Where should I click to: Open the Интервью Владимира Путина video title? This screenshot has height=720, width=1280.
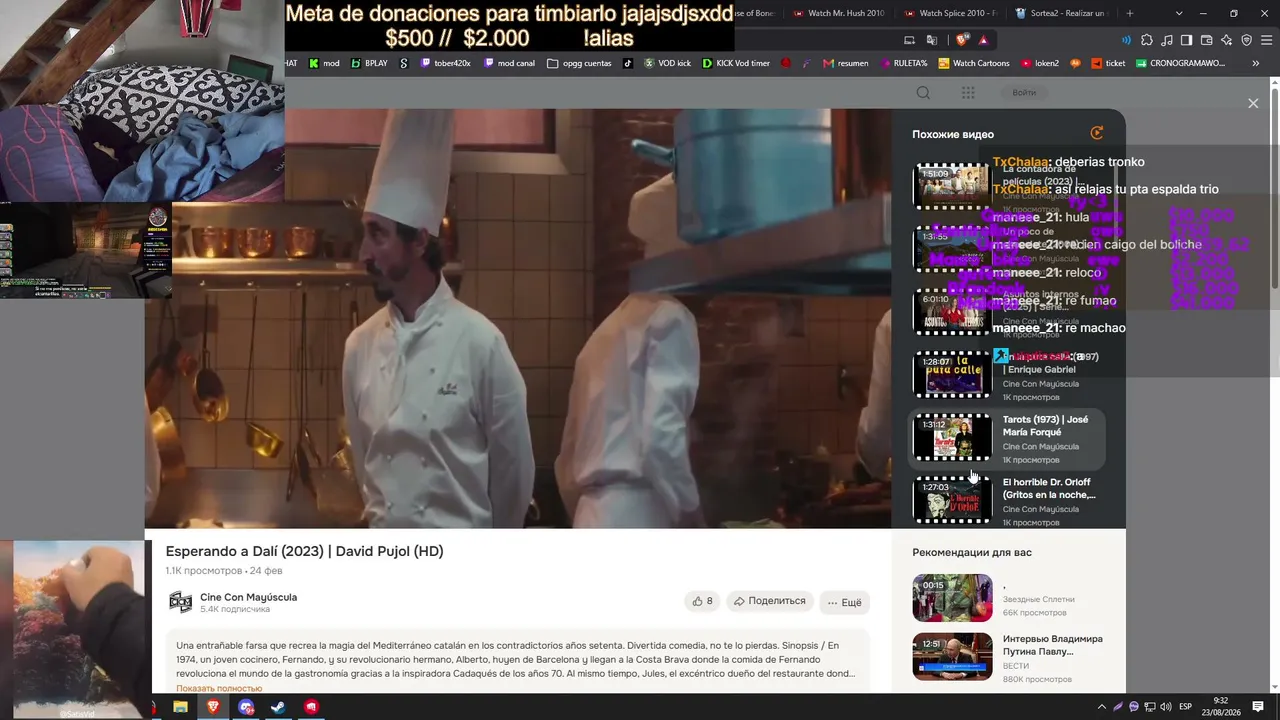1053,645
